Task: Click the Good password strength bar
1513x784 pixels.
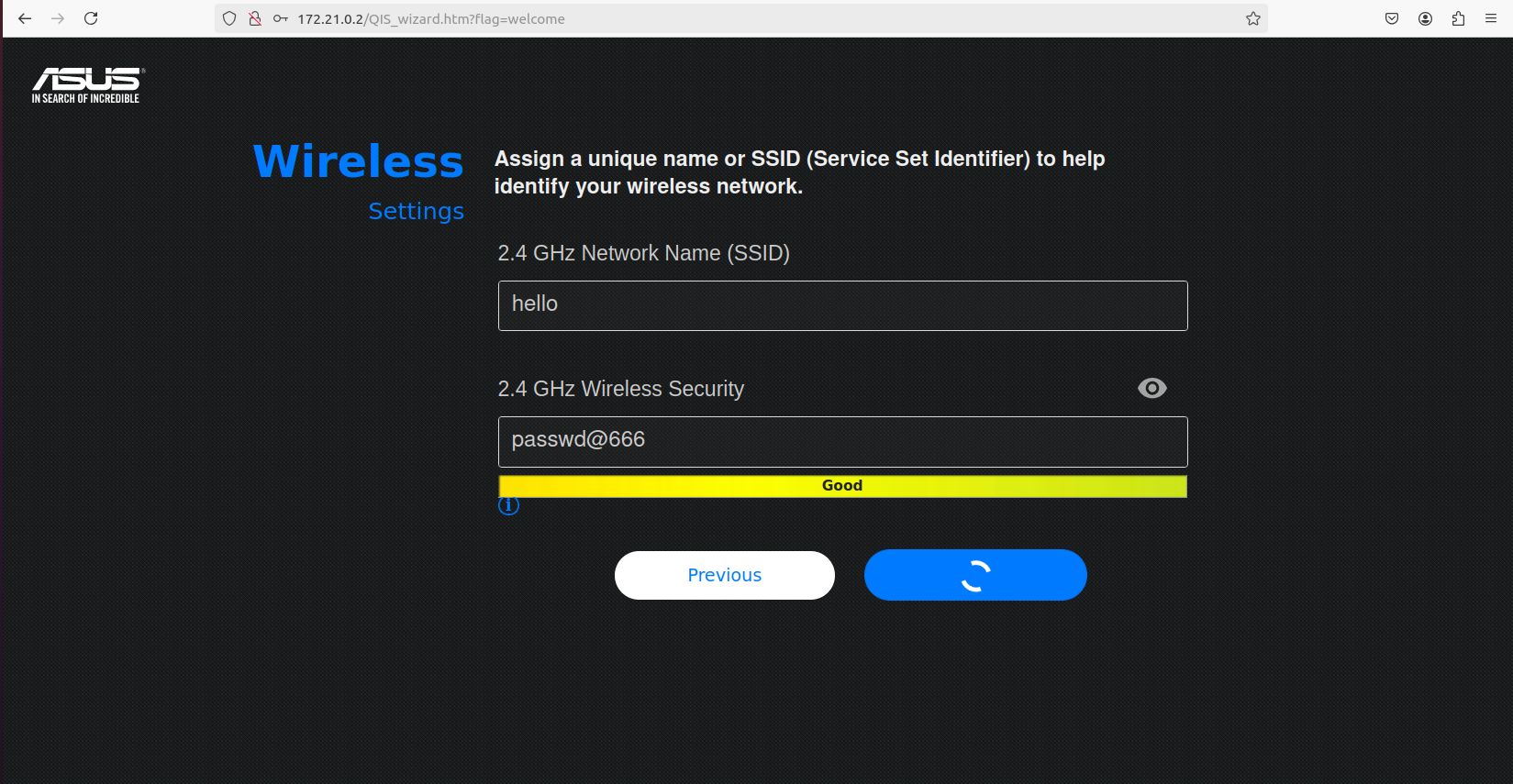Action: tap(842, 485)
